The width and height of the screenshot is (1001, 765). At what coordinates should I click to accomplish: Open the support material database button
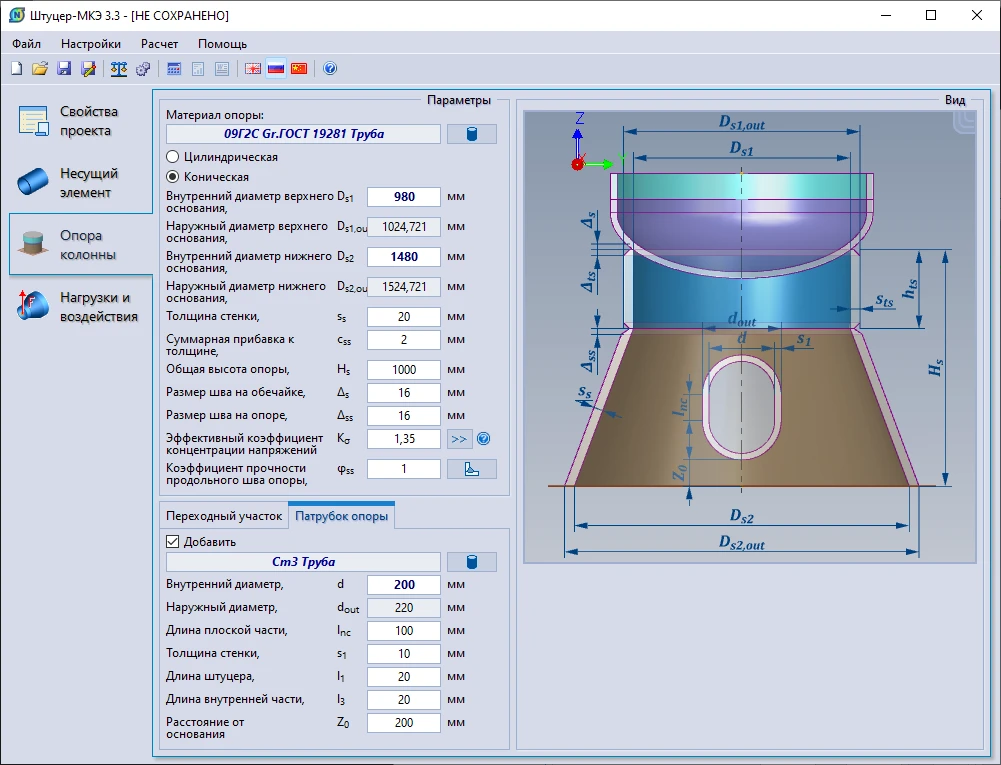(x=471, y=134)
